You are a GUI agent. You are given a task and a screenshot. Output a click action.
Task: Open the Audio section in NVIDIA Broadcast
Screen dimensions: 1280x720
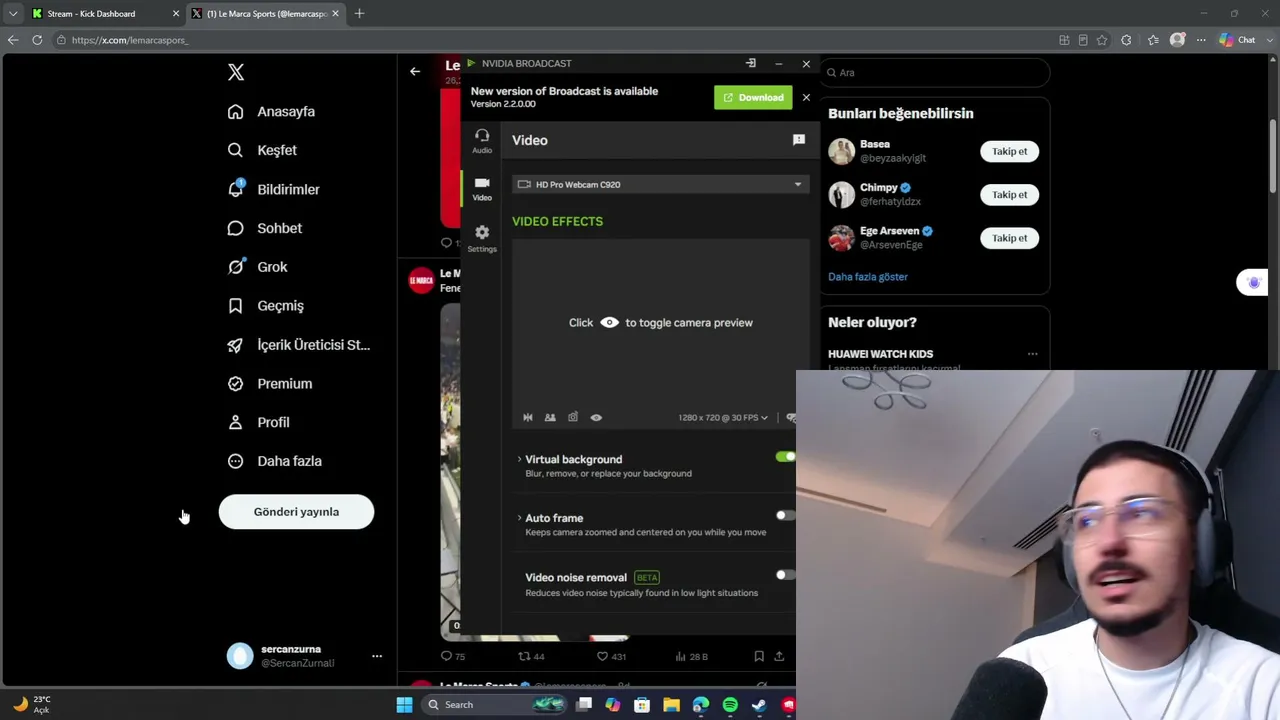coord(482,140)
